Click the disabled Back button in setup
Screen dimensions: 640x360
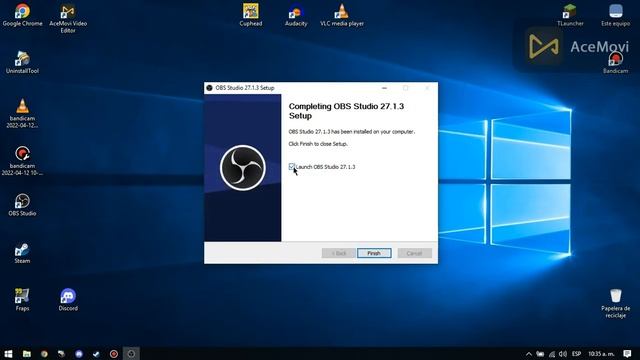338,253
